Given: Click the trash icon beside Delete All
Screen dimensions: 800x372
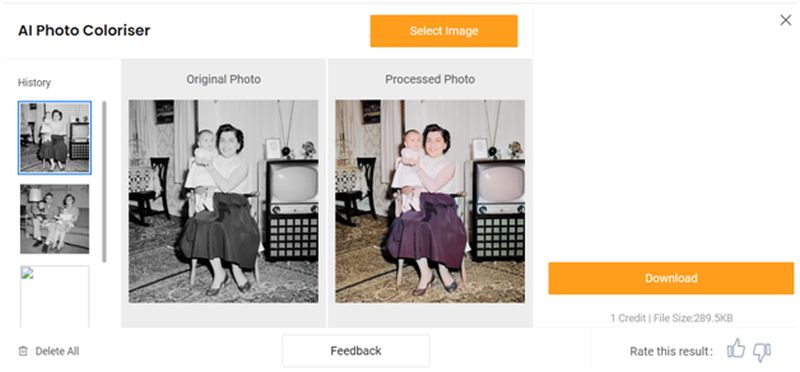Looking at the screenshot, I should 23,351.
